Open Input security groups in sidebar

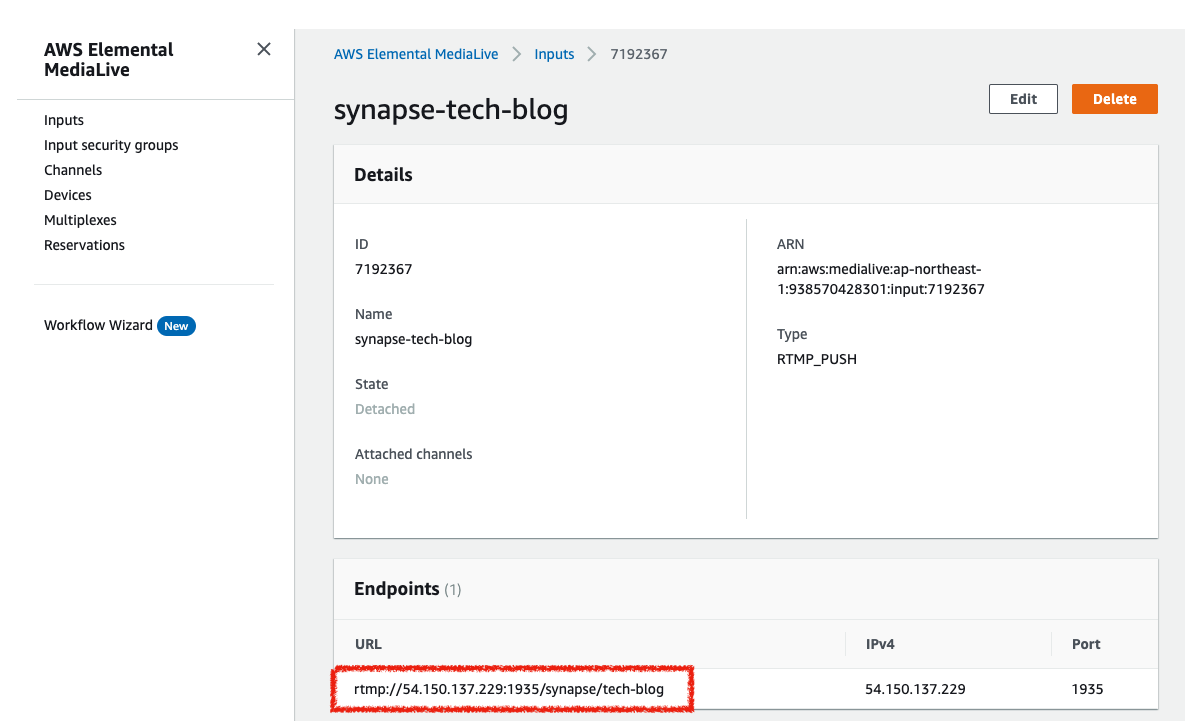point(111,145)
